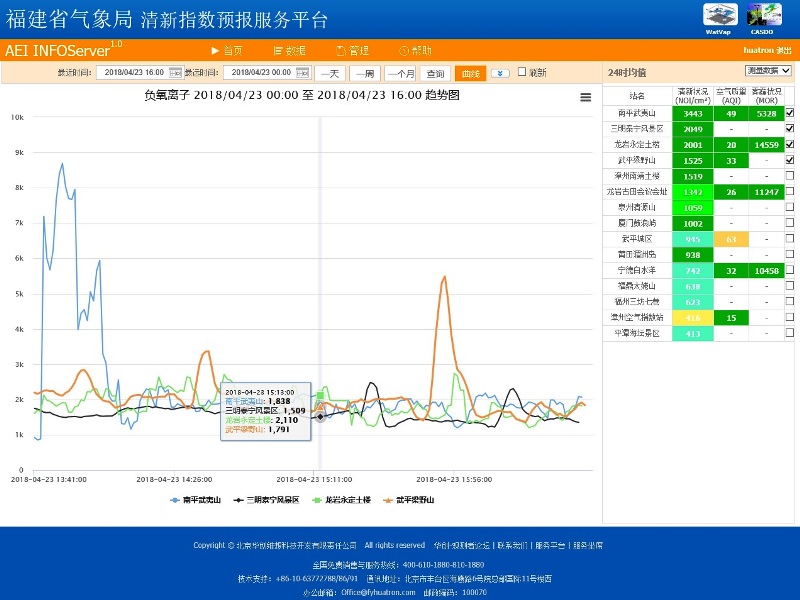Open calendar picker for end time field

[303, 73]
